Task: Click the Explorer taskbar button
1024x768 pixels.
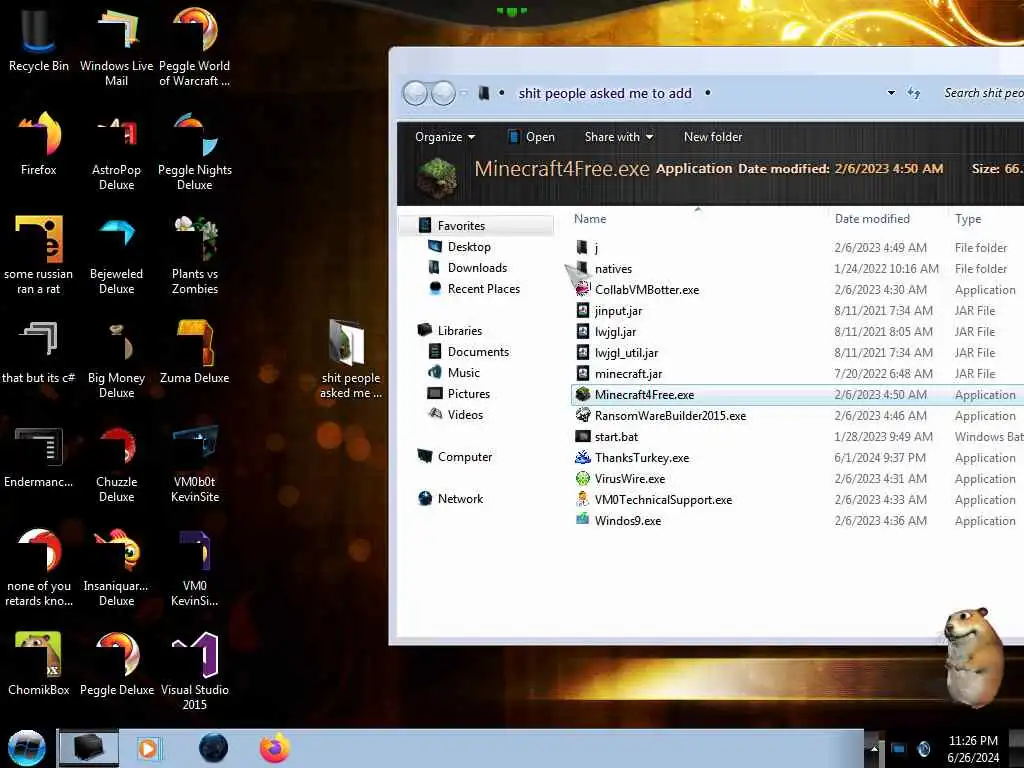Action: coord(89,748)
